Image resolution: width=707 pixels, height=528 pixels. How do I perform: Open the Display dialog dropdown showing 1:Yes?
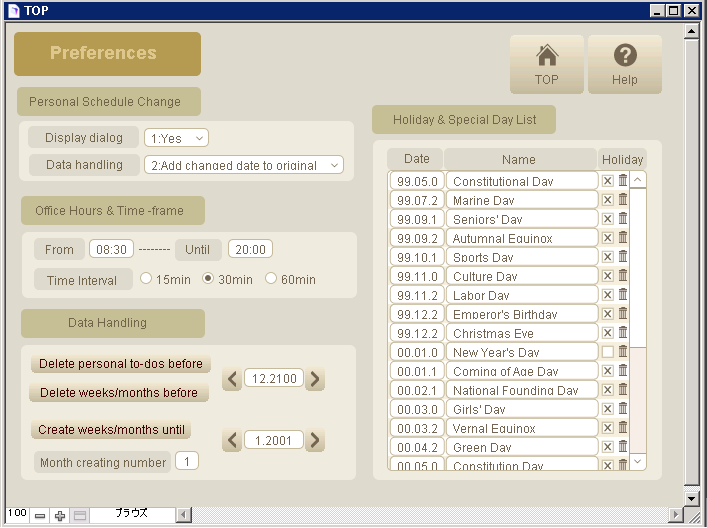tap(176, 138)
